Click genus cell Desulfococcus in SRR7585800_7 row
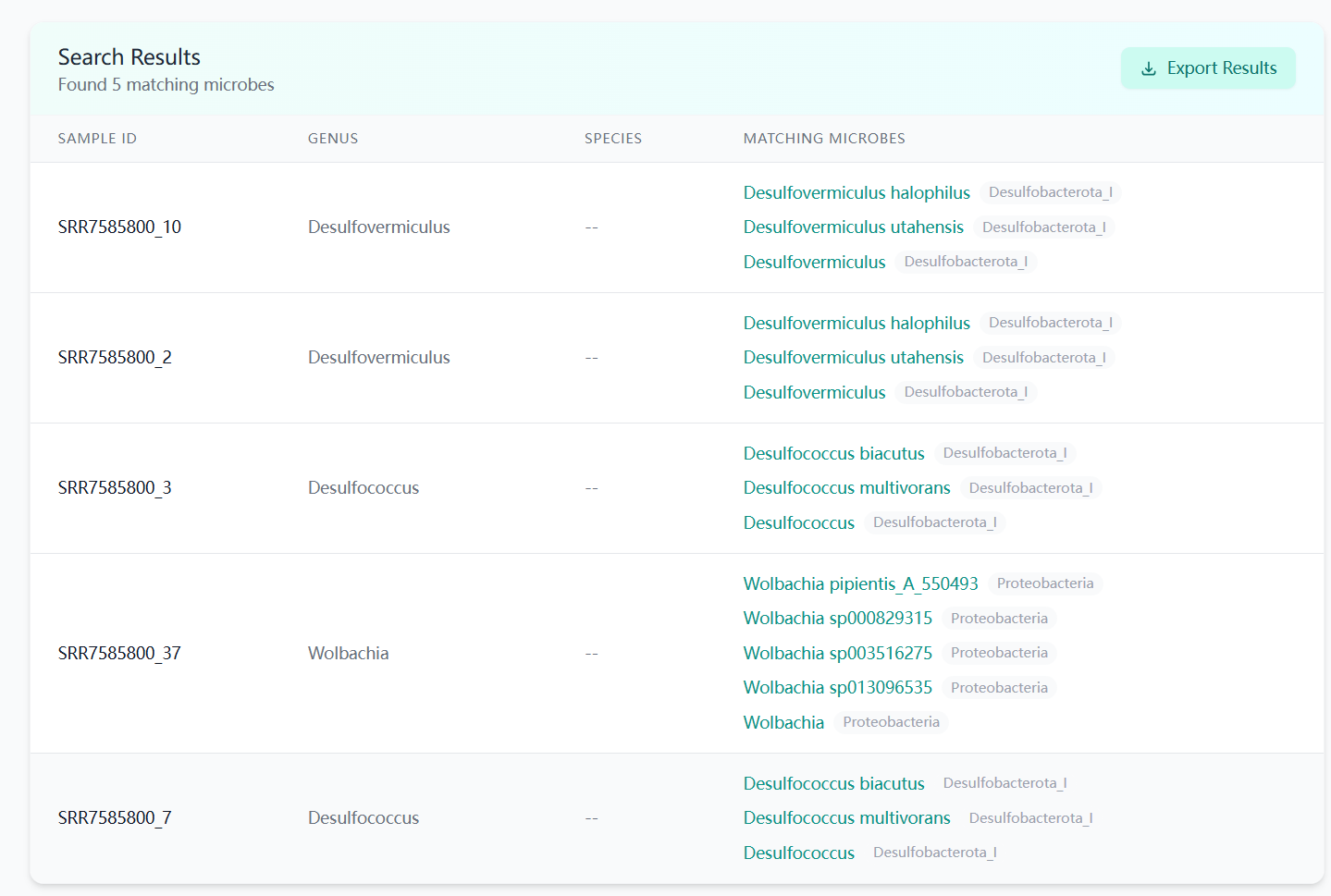 point(364,818)
